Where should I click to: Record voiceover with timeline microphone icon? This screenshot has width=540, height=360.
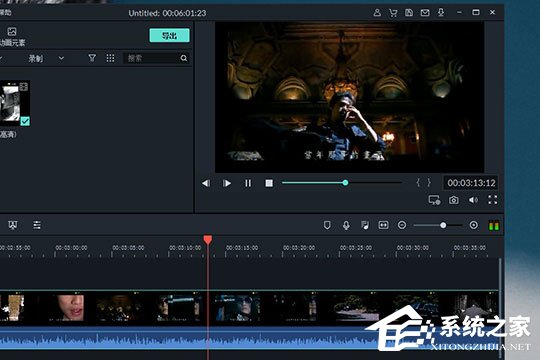[346, 225]
